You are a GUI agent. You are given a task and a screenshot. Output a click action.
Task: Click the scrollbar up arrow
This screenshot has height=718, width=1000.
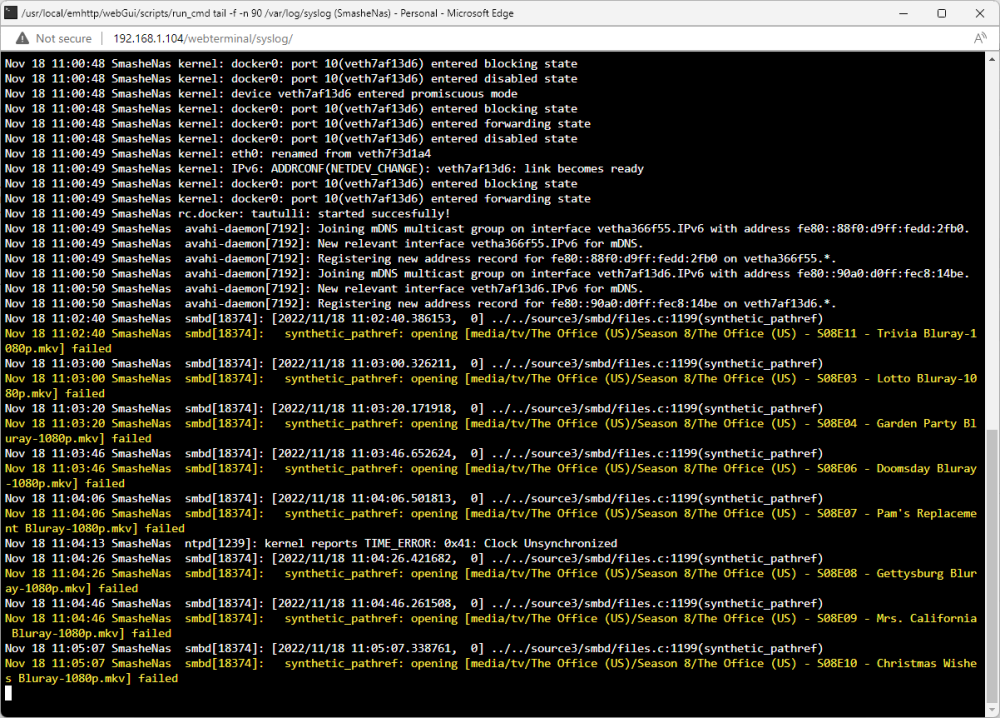pos(992,59)
